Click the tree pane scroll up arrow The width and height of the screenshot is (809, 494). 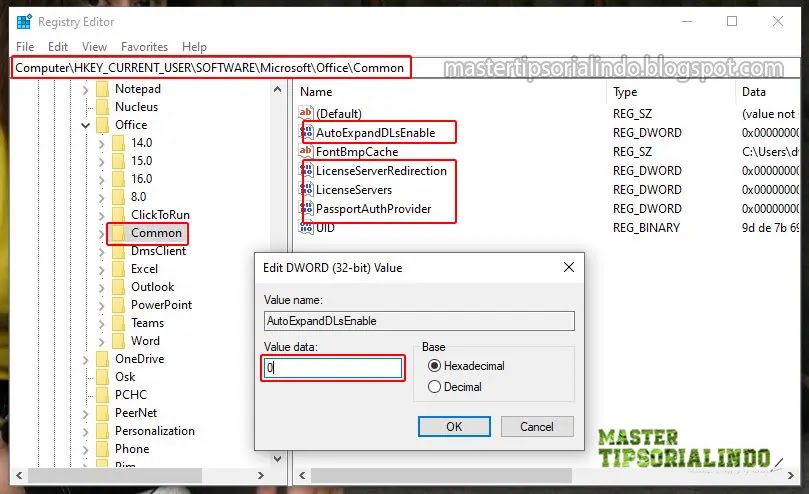click(278, 89)
